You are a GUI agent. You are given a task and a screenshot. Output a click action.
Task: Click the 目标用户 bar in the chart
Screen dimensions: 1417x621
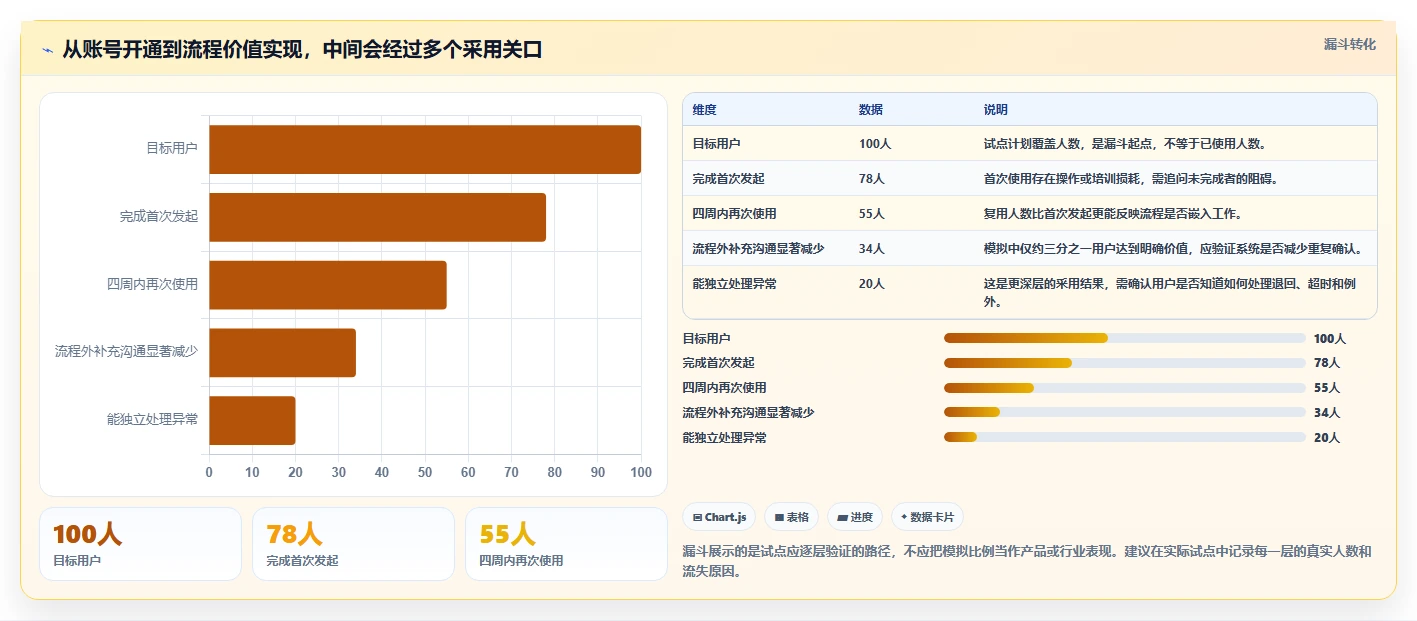425,149
